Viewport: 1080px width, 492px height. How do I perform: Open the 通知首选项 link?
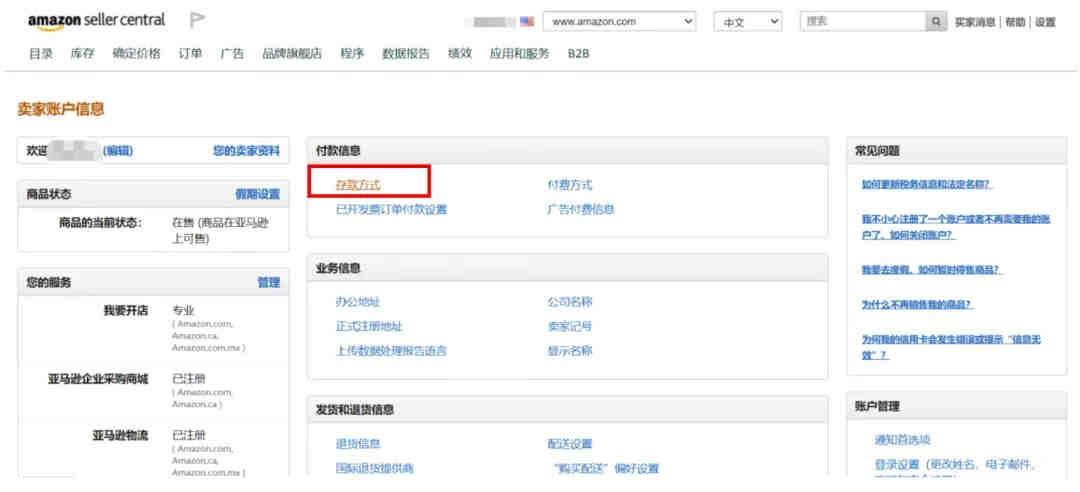tap(903, 440)
